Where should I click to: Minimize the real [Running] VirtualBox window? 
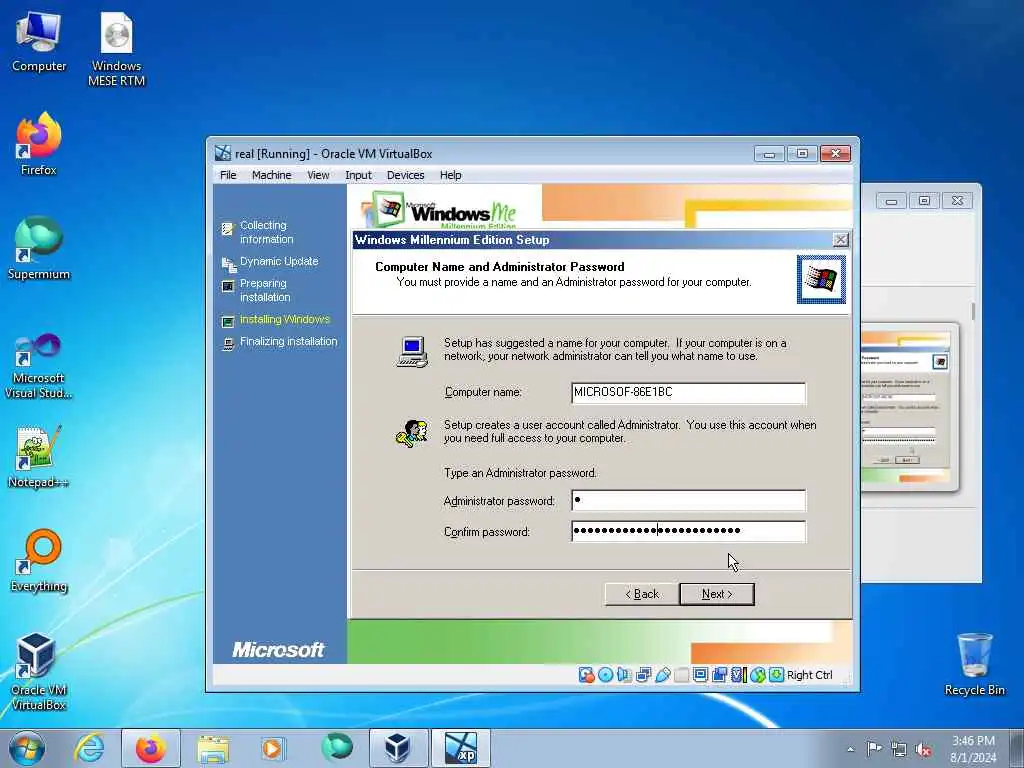[769, 154]
